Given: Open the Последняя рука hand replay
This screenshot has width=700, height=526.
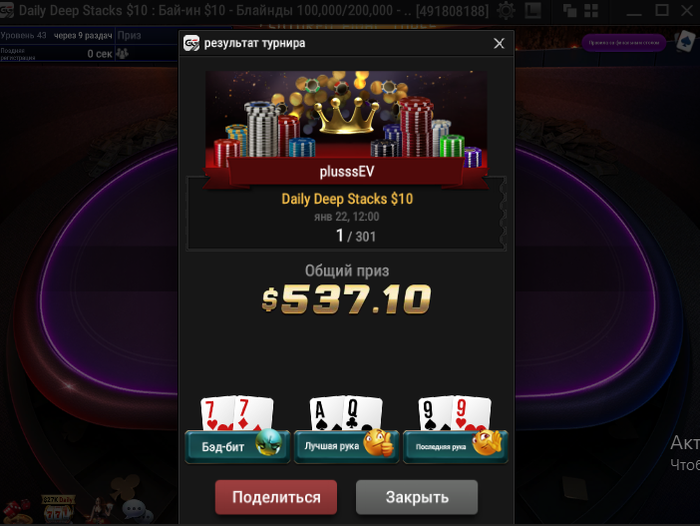Looking at the screenshot, I should point(455,446).
